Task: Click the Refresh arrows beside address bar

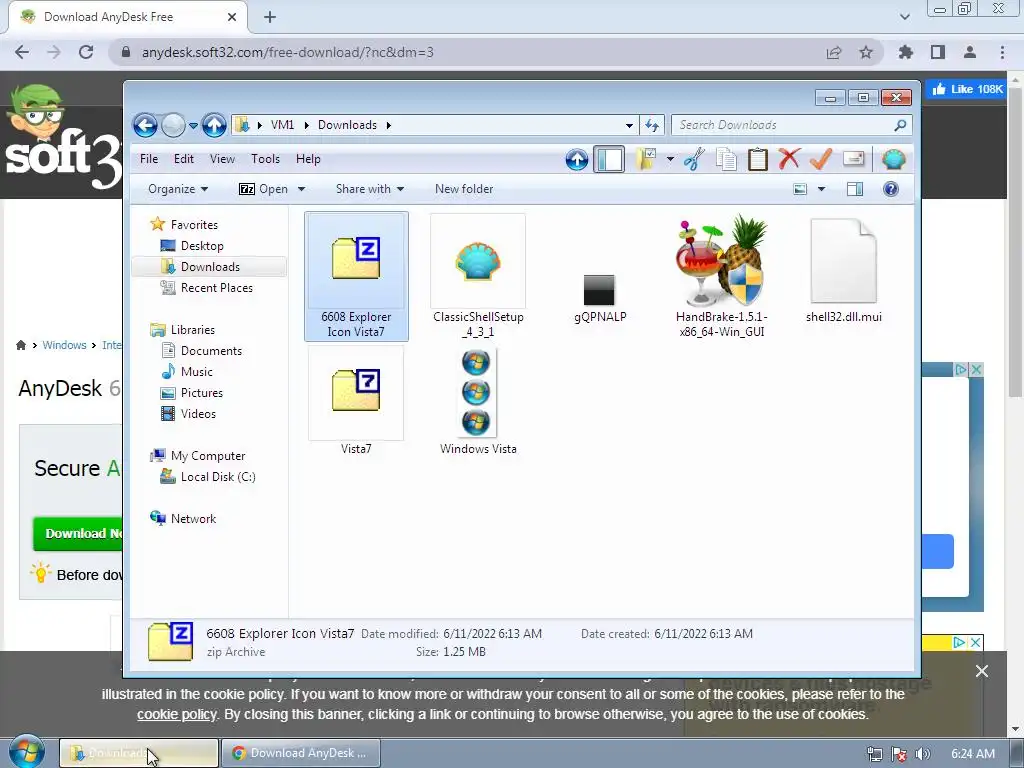Action: point(652,125)
